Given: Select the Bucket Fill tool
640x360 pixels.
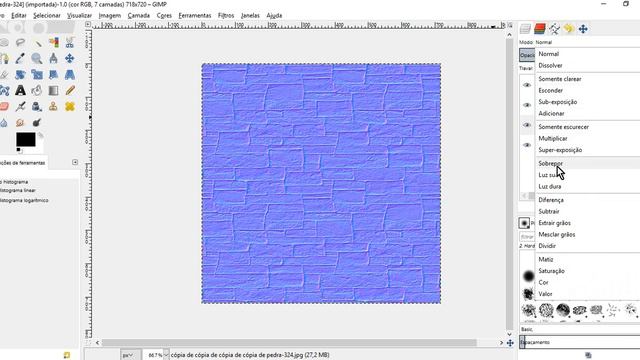Looking at the screenshot, I should (x=37, y=91).
